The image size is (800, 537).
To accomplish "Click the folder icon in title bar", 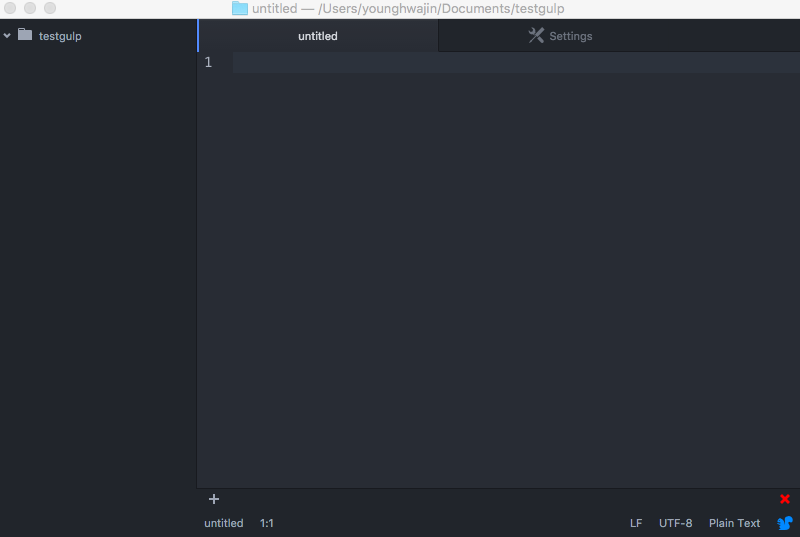I will coord(240,8).
